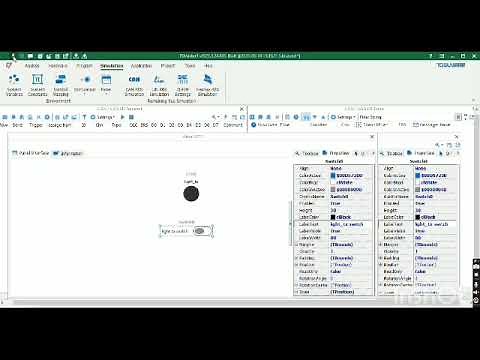The image size is (480, 360).
Task: Click the Color Inactive swatch in the left panel
Action: click(333, 190)
